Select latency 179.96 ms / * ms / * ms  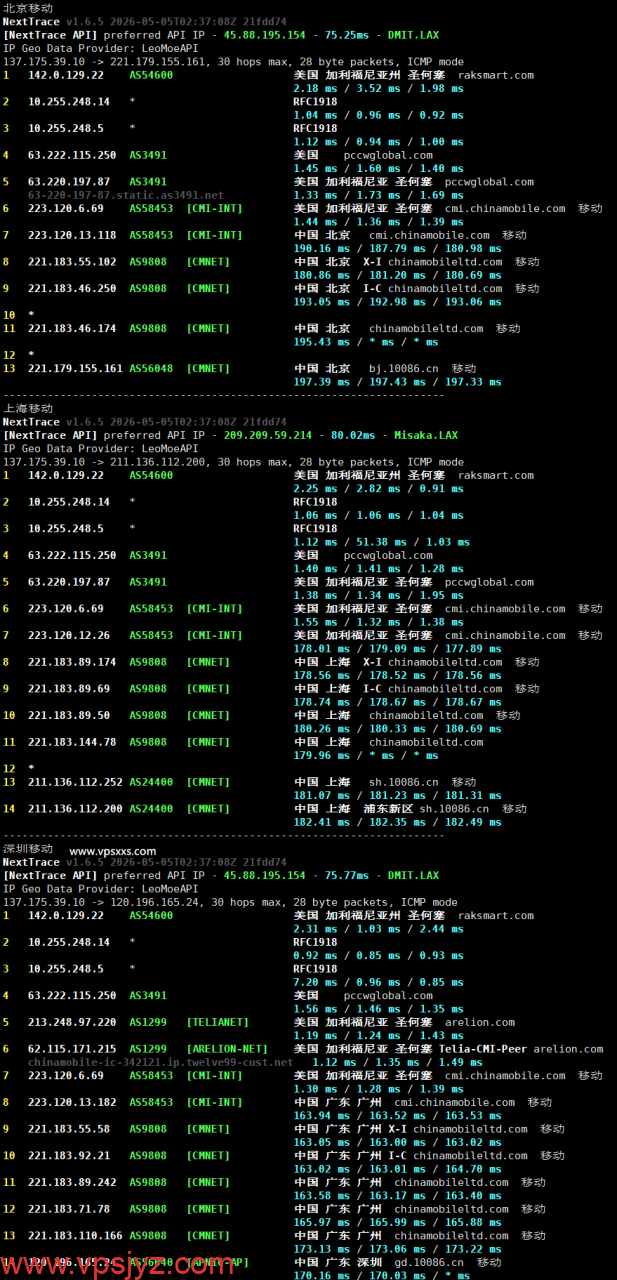(x=365, y=755)
